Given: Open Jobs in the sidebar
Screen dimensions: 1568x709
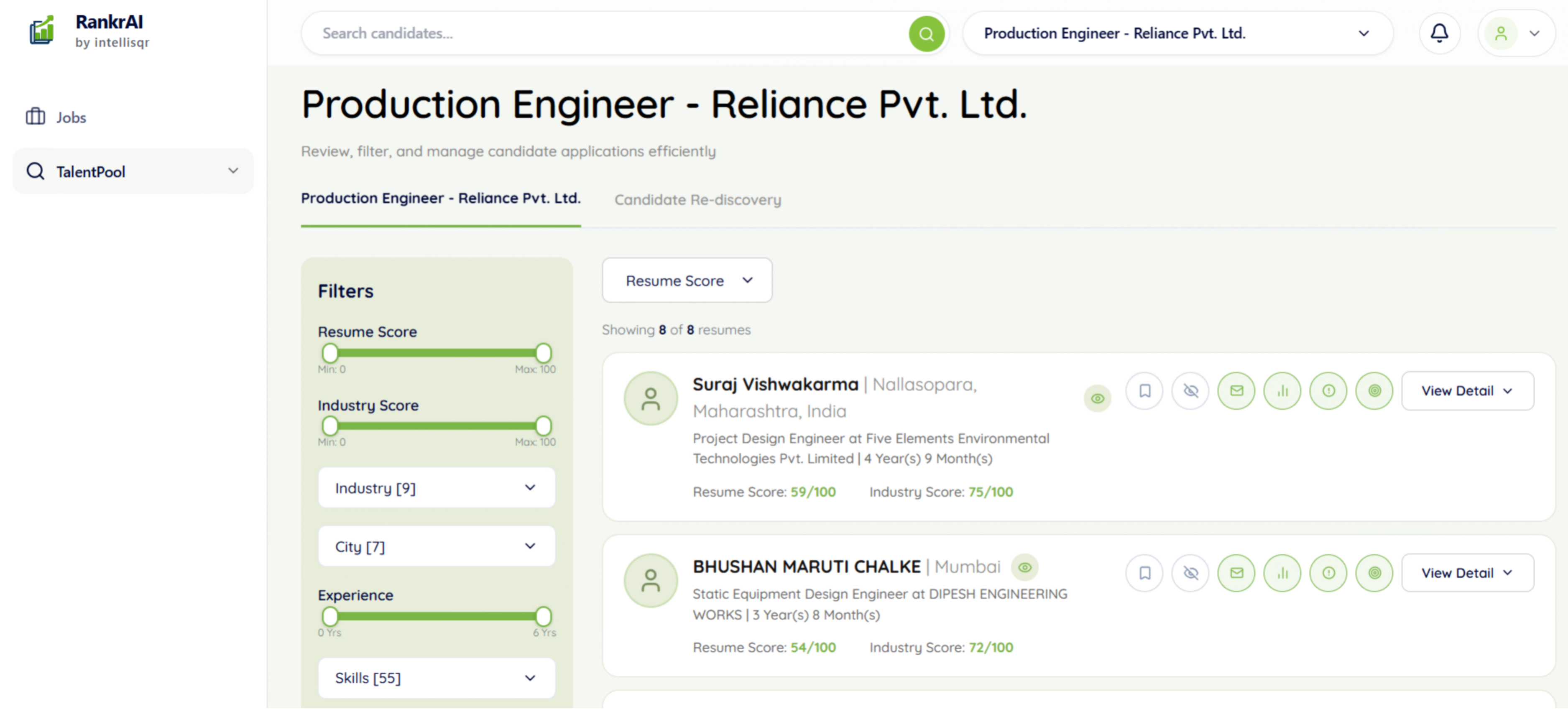Looking at the screenshot, I should coord(71,117).
